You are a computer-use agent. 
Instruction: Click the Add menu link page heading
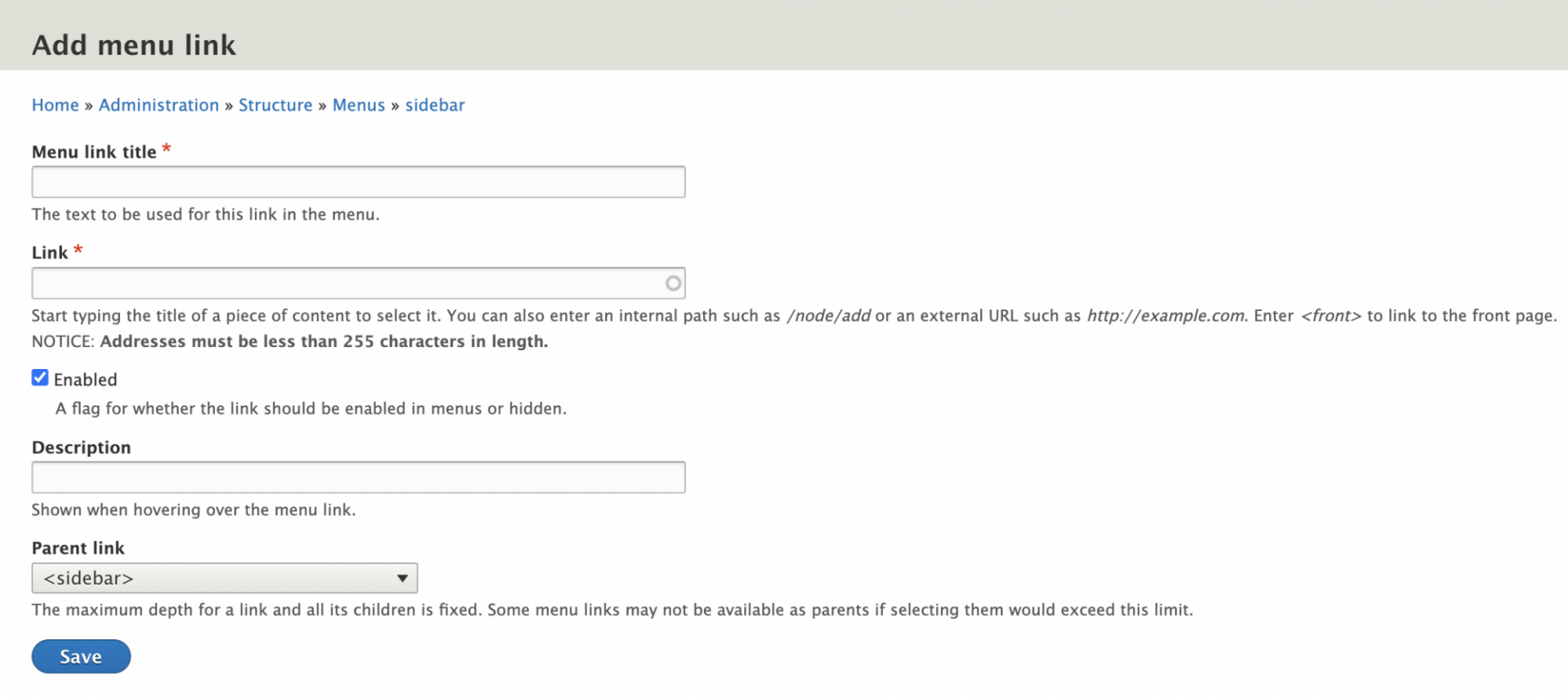[133, 45]
